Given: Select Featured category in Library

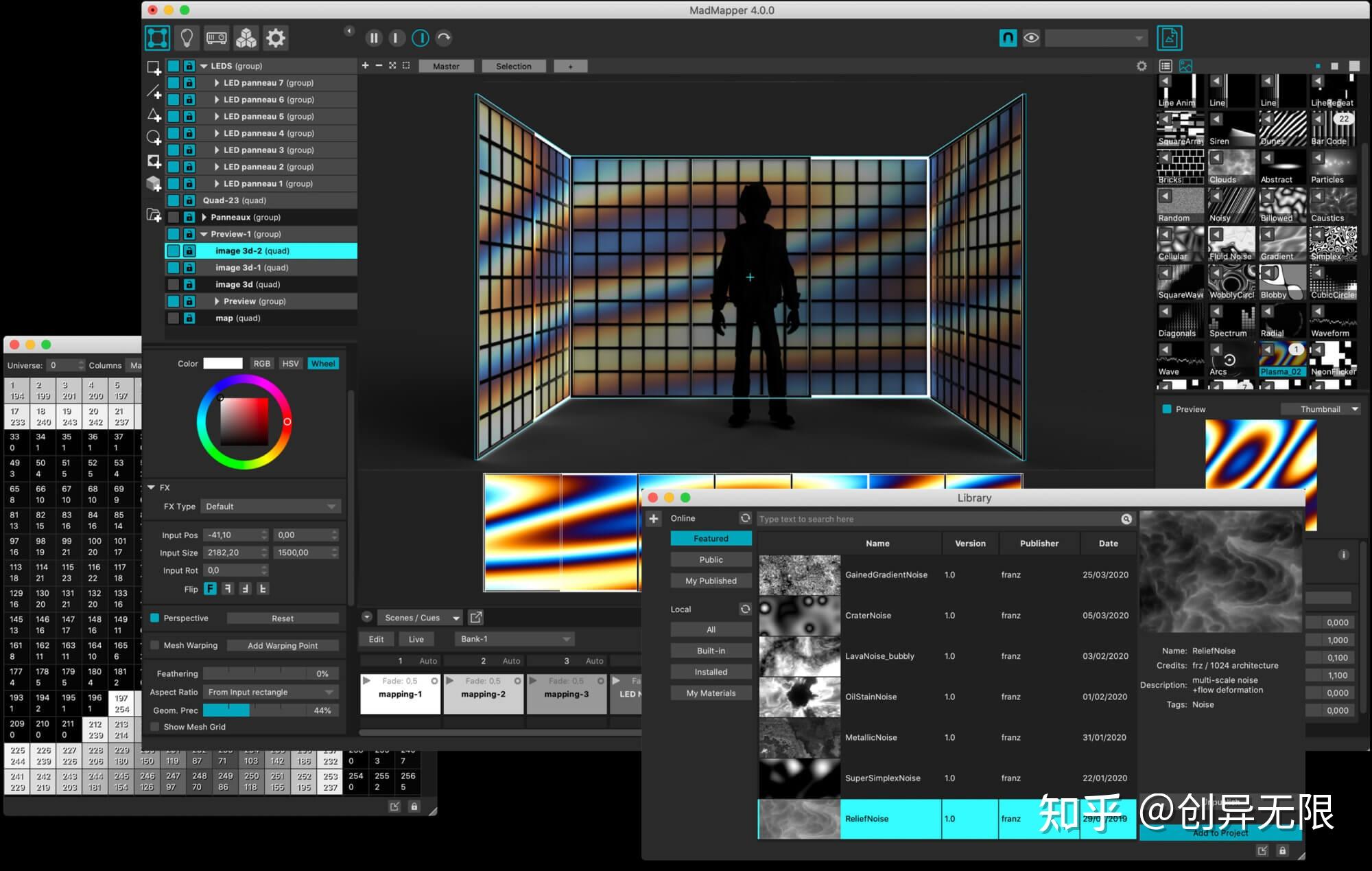Looking at the screenshot, I should coord(711,539).
